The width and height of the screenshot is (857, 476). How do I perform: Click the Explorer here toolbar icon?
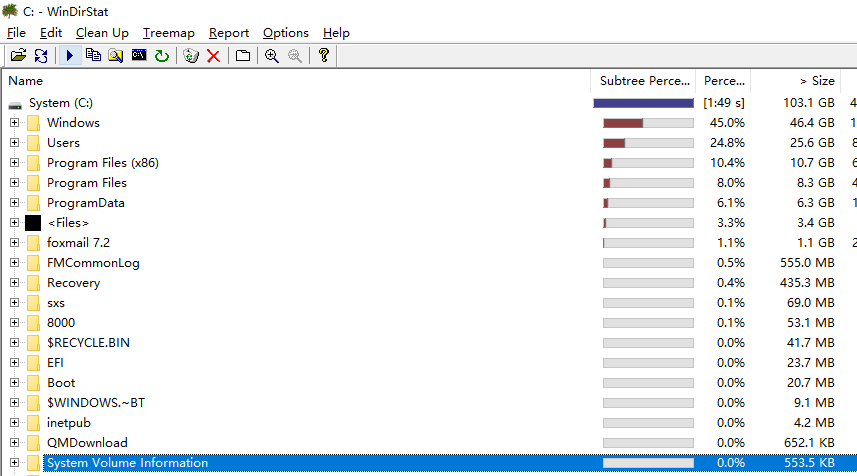coord(115,55)
